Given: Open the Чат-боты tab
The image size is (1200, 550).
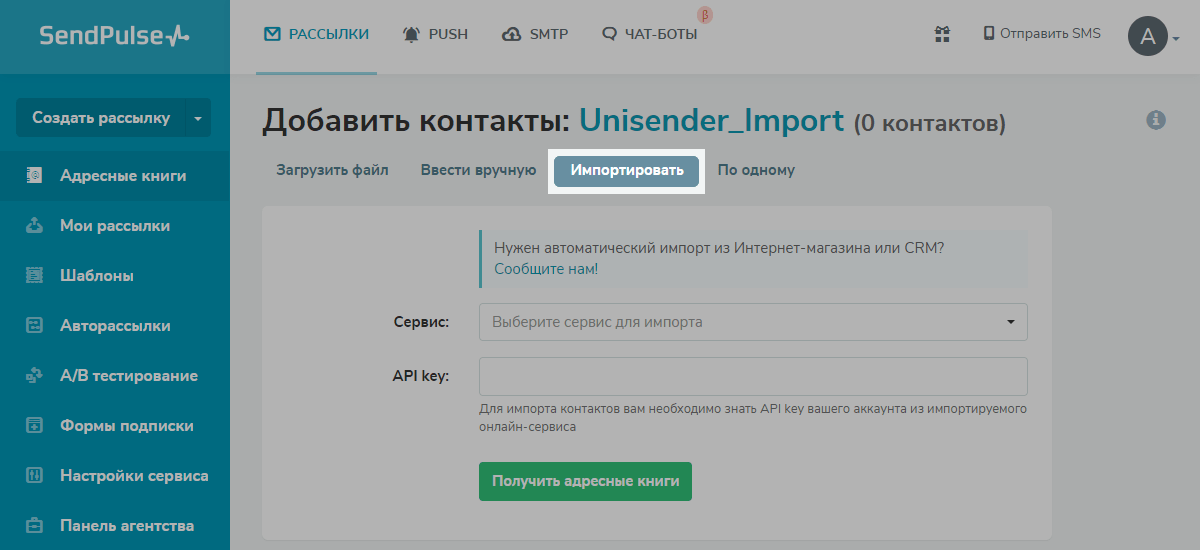Looking at the screenshot, I should (x=650, y=34).
